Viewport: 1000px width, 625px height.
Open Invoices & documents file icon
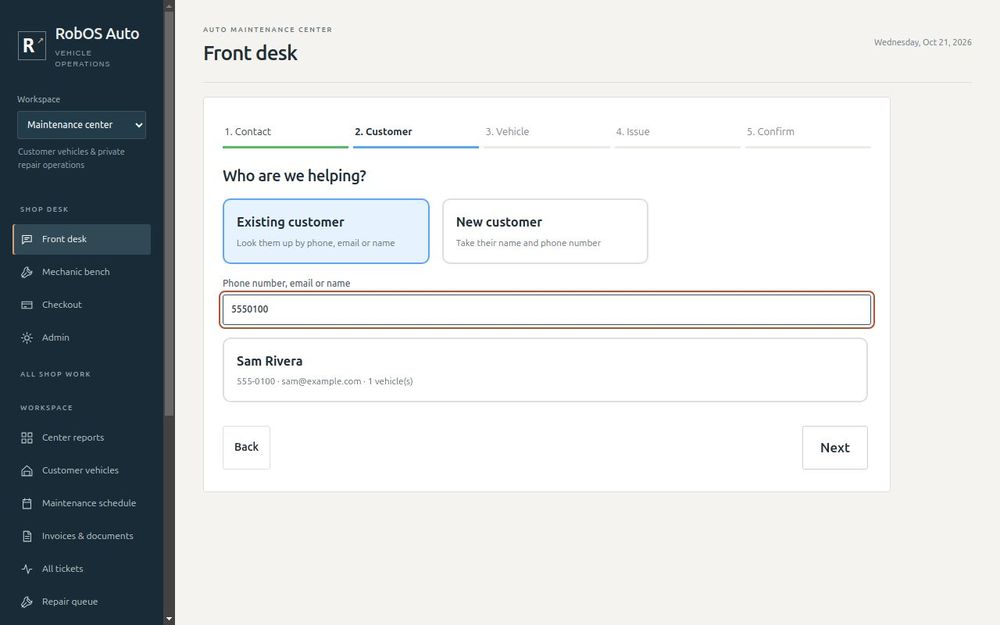pos(27,536)
